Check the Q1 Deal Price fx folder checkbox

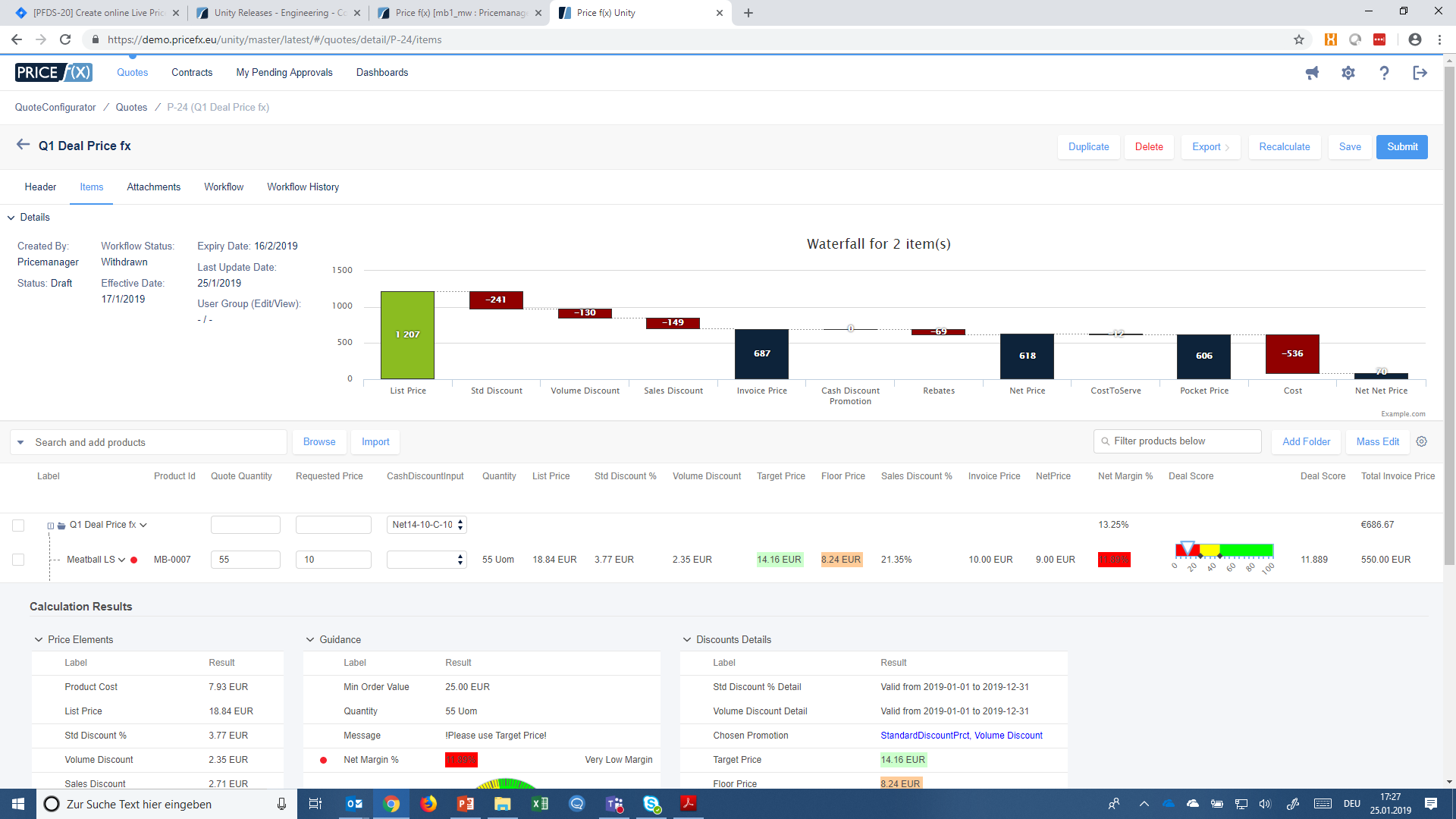(x=18, y=524)
